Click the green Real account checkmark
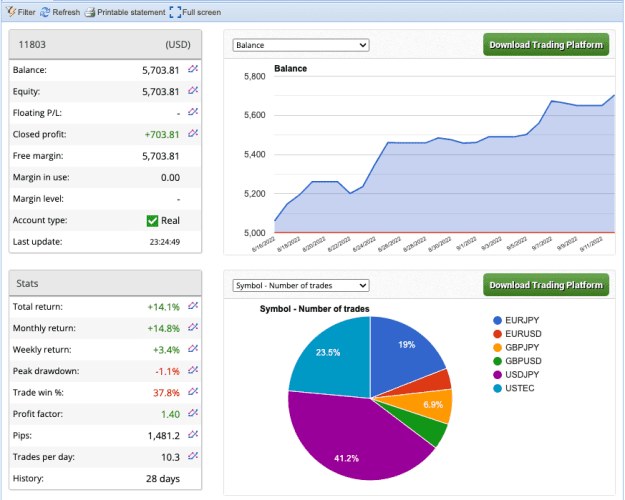625x500 pixels. [152, 220]
